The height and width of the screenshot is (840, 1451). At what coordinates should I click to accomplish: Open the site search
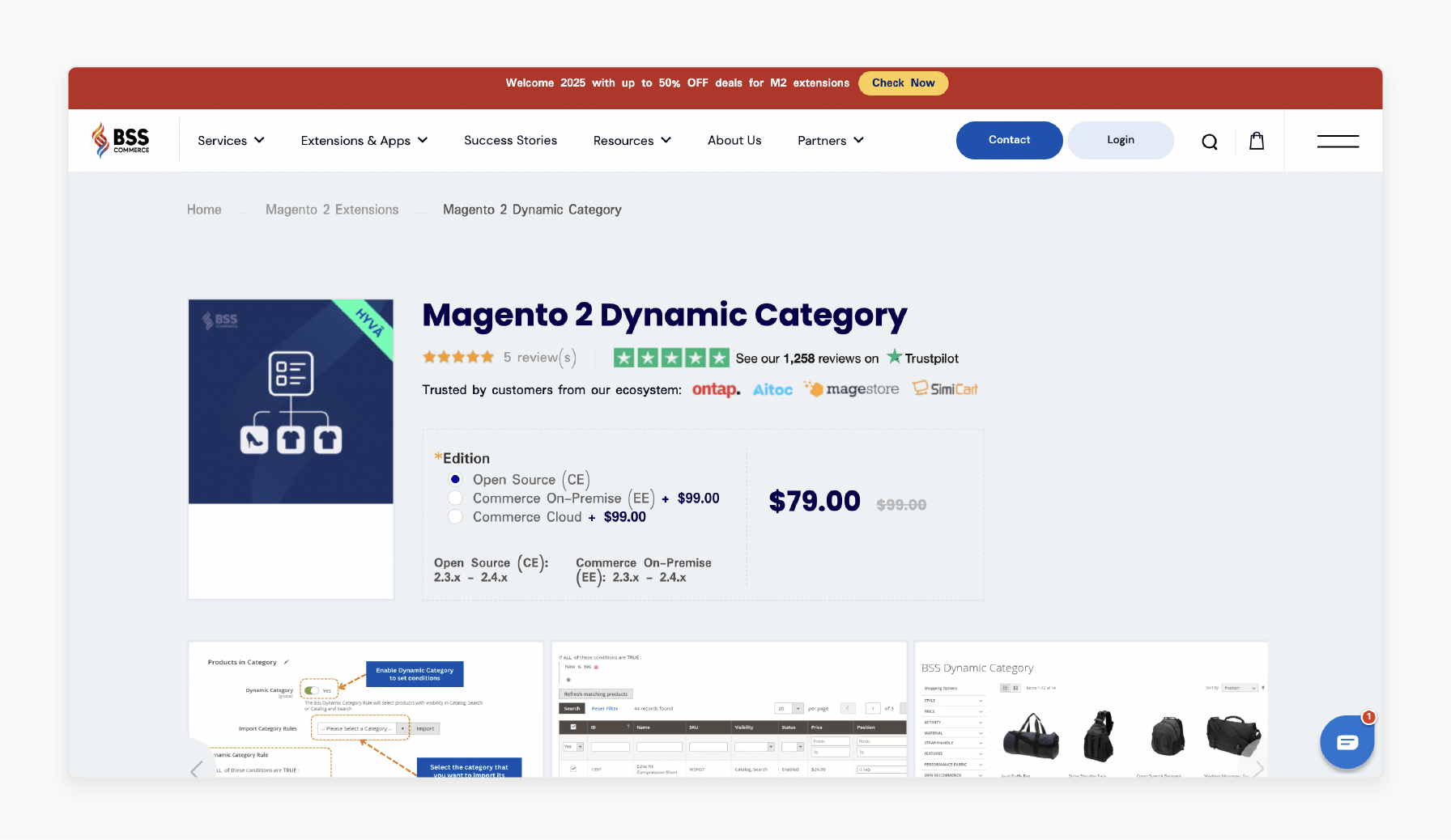1210,141
